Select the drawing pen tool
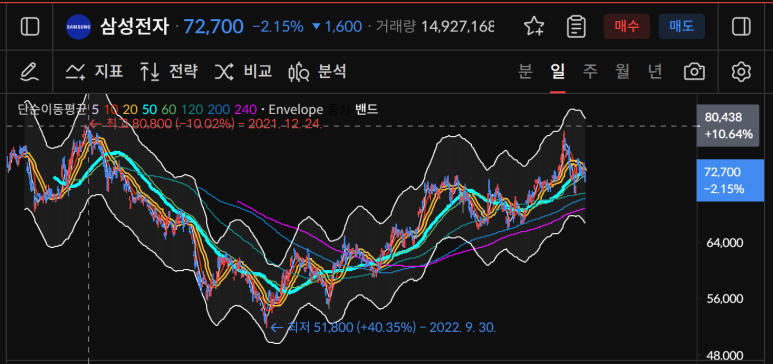 click(30, 72)
